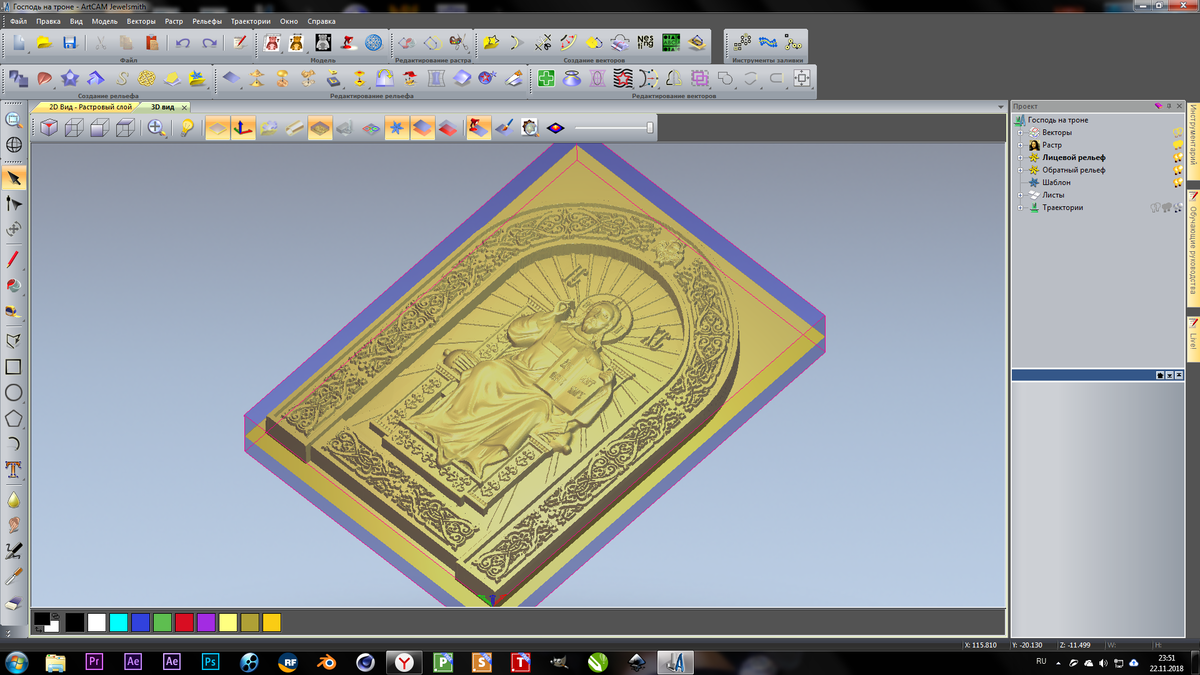Click the XYZ axes origin icon
The width and height of the screenshot is (1200, 675).
pyautogui.click(x=244, y=127)
